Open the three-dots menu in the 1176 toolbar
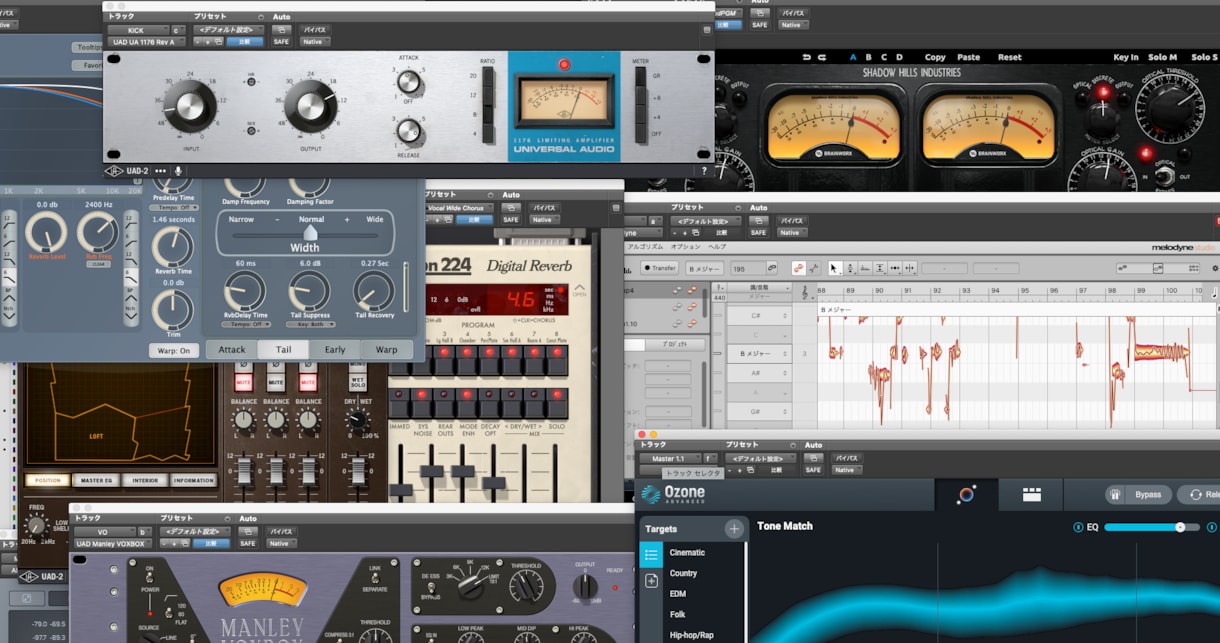Image resolution: width=1220 pixels, height=643 pixels. click(x=161, y=171)
